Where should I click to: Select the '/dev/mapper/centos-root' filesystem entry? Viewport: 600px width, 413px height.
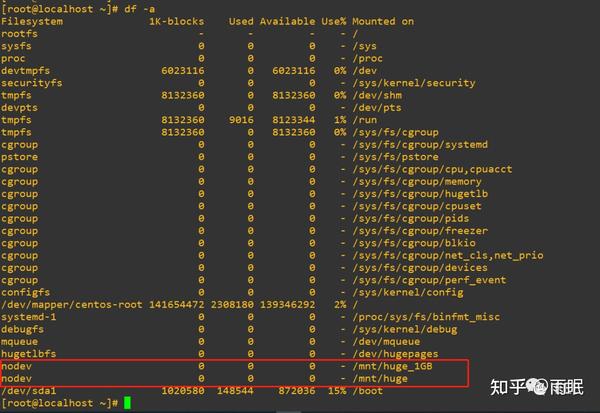tap(72, 305)
